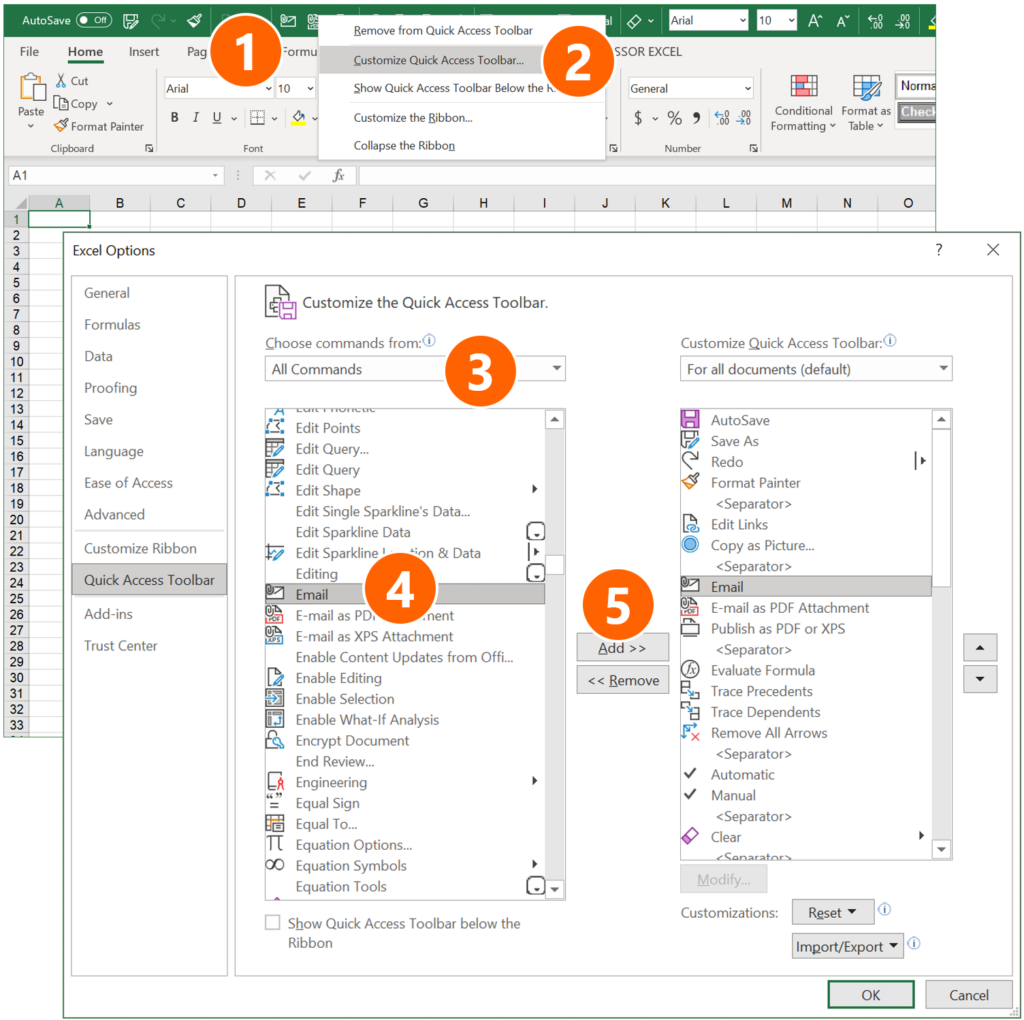Select Copy as Picture in toolbar list
This screenshot has width=1024, height=1020.
coord(806,545)
